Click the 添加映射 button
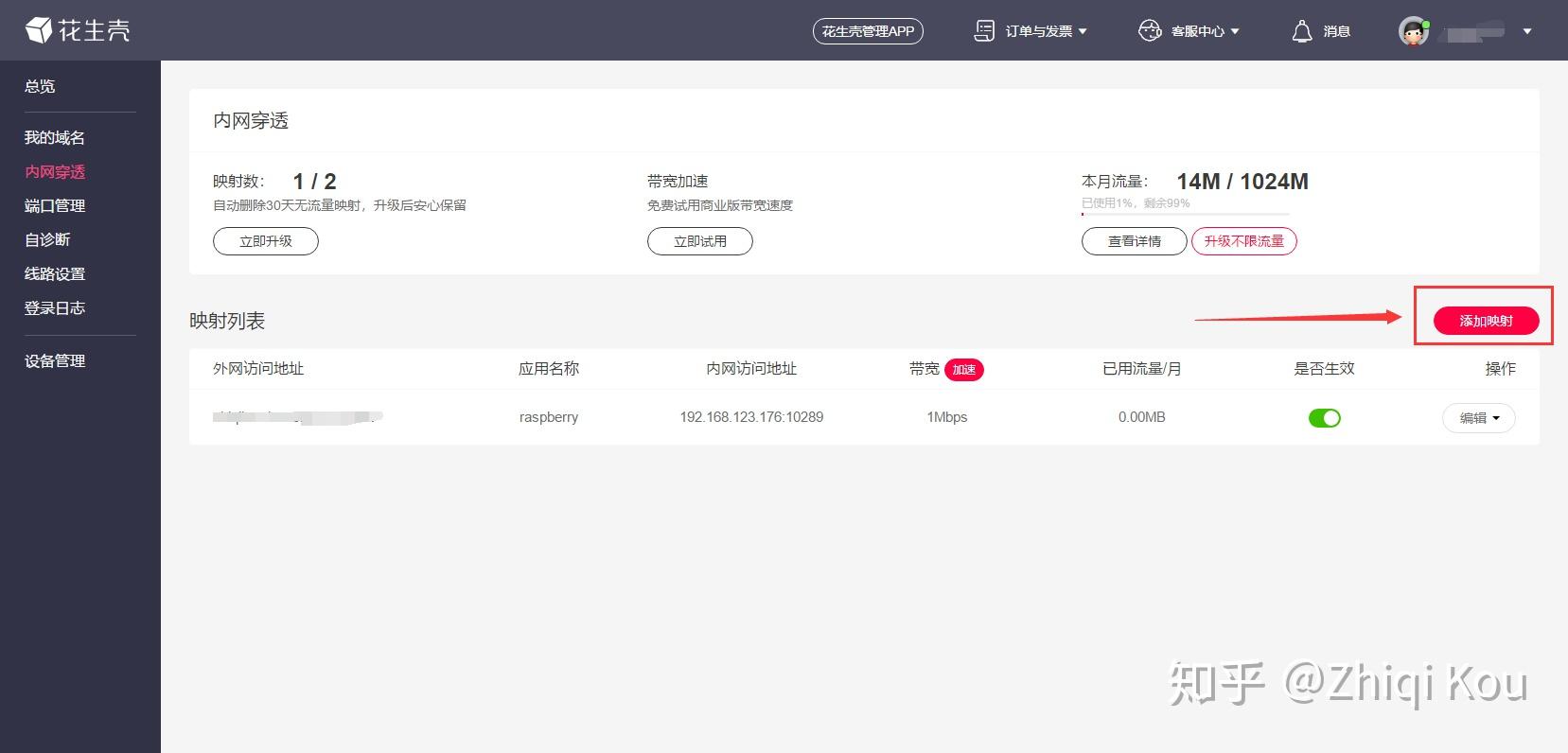The image size is (1568, 753). tap(1486, 321)
